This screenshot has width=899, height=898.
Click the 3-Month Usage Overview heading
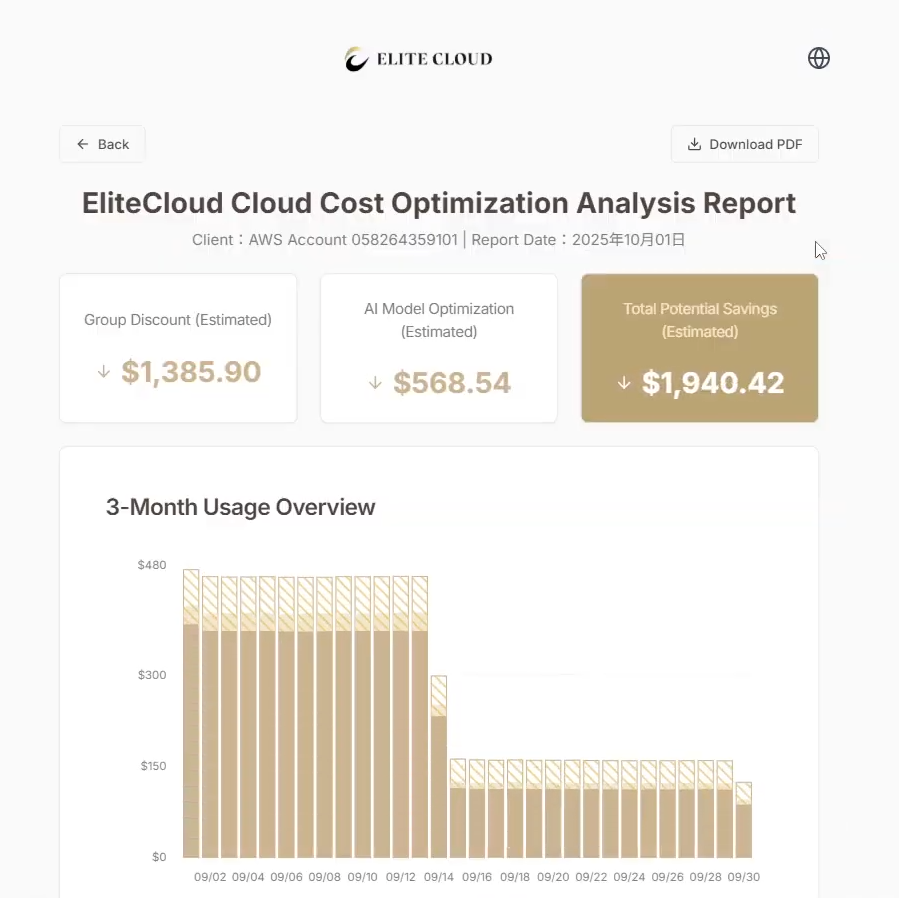[241, 507]
